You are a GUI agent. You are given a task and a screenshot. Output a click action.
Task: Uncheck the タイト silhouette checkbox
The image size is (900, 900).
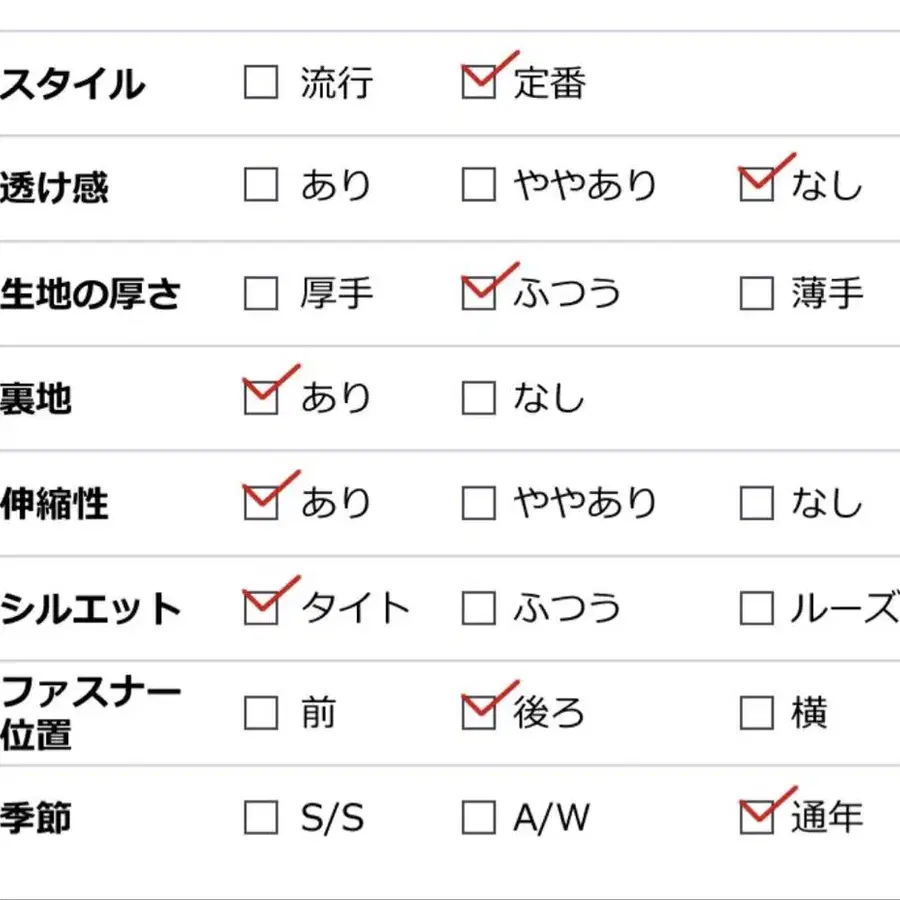coord(261,608)
